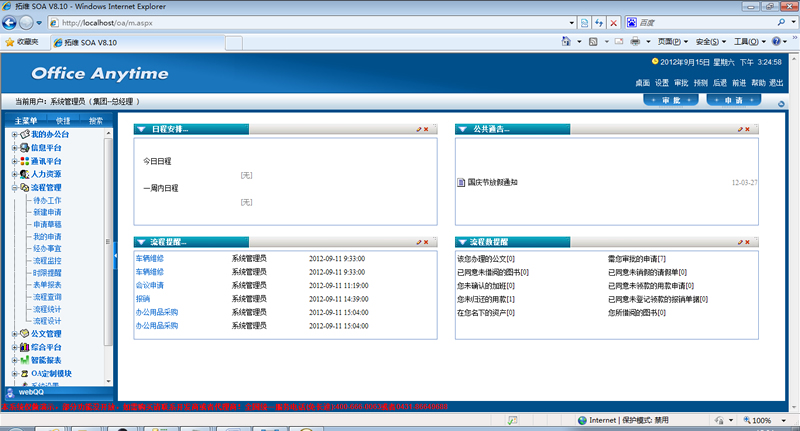Image resolution: width=800 pixels, height=431 pixels.
Task: Collapse the 流程提醒 panel triangle
Action: [x=143, y=243]
